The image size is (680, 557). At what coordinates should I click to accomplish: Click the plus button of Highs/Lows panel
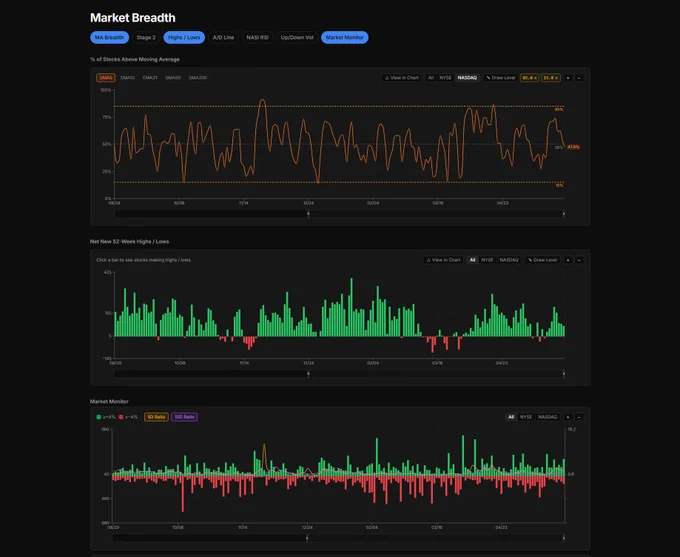click(568, 260)
